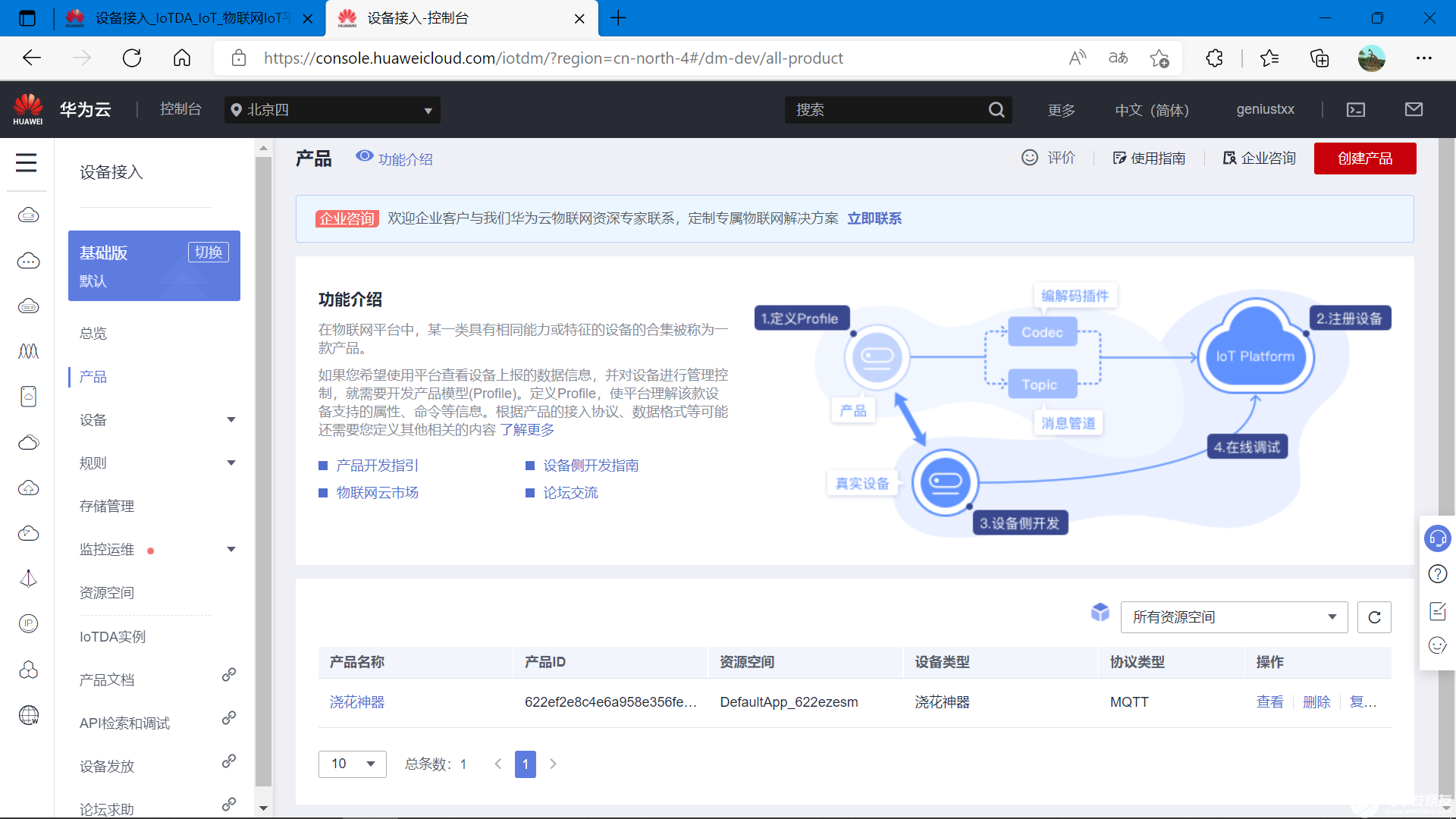Click the IP icon in left rail

(29, 623)
